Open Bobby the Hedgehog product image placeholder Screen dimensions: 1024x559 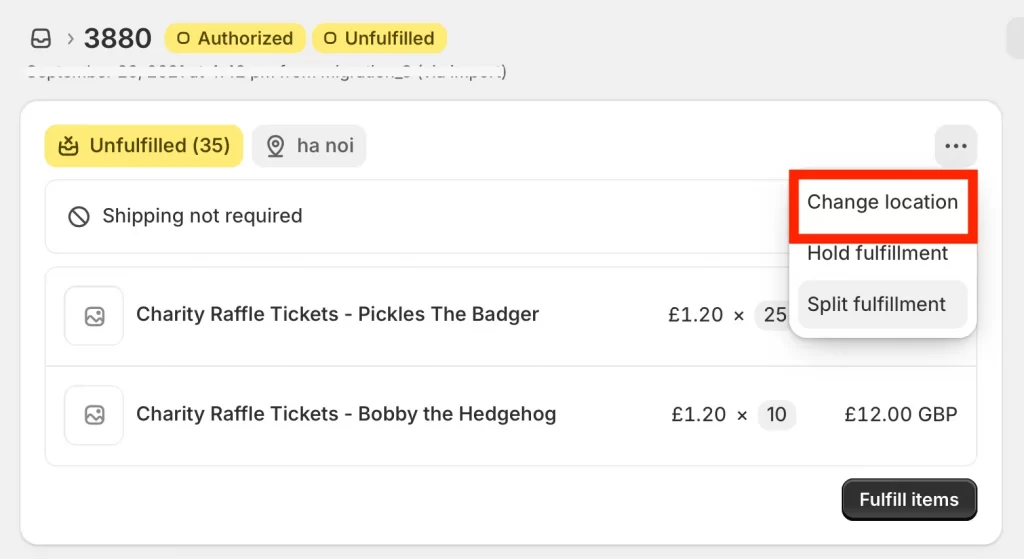94,415
